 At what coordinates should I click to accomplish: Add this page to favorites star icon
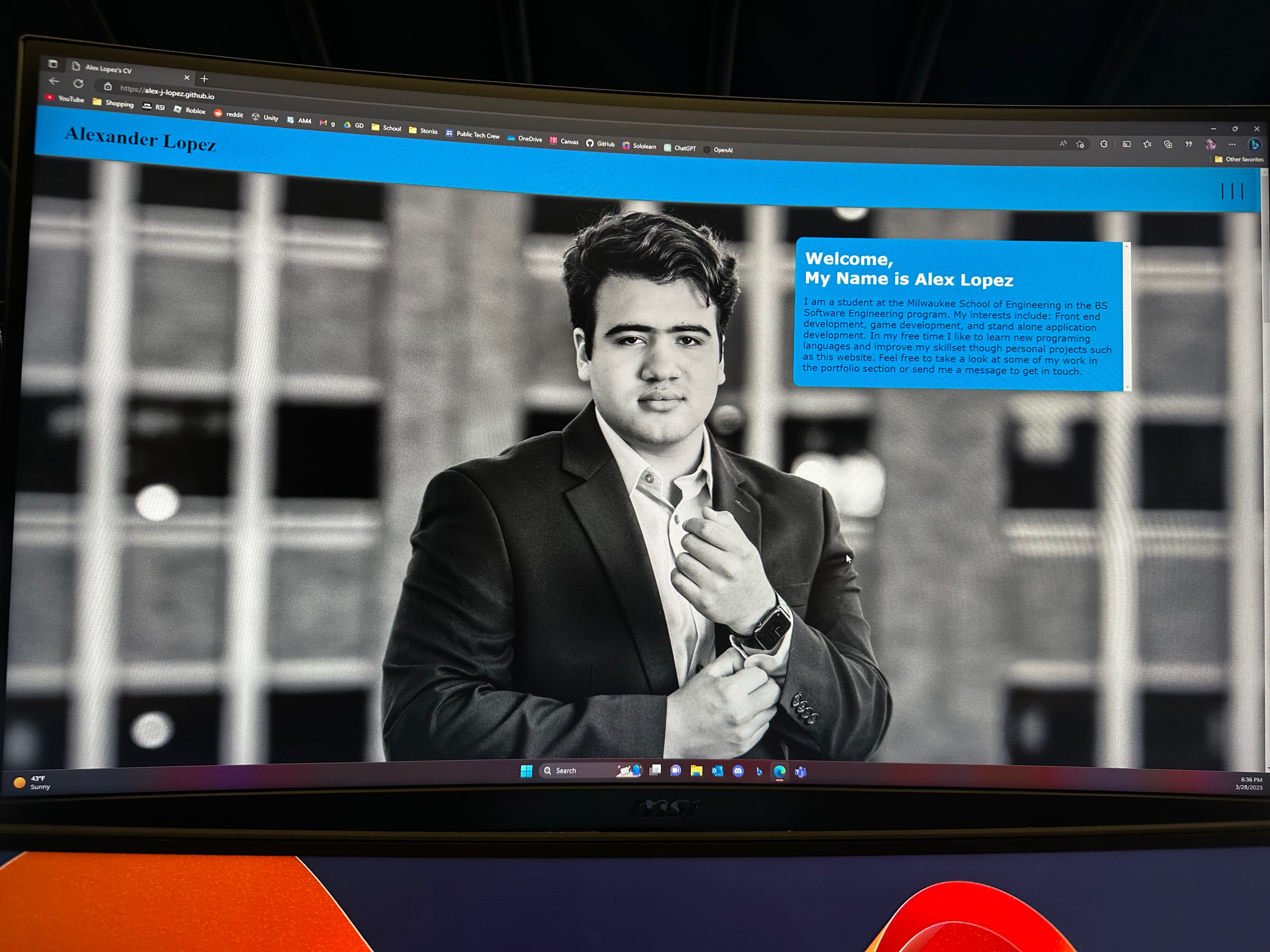[x=1080, y=145]
